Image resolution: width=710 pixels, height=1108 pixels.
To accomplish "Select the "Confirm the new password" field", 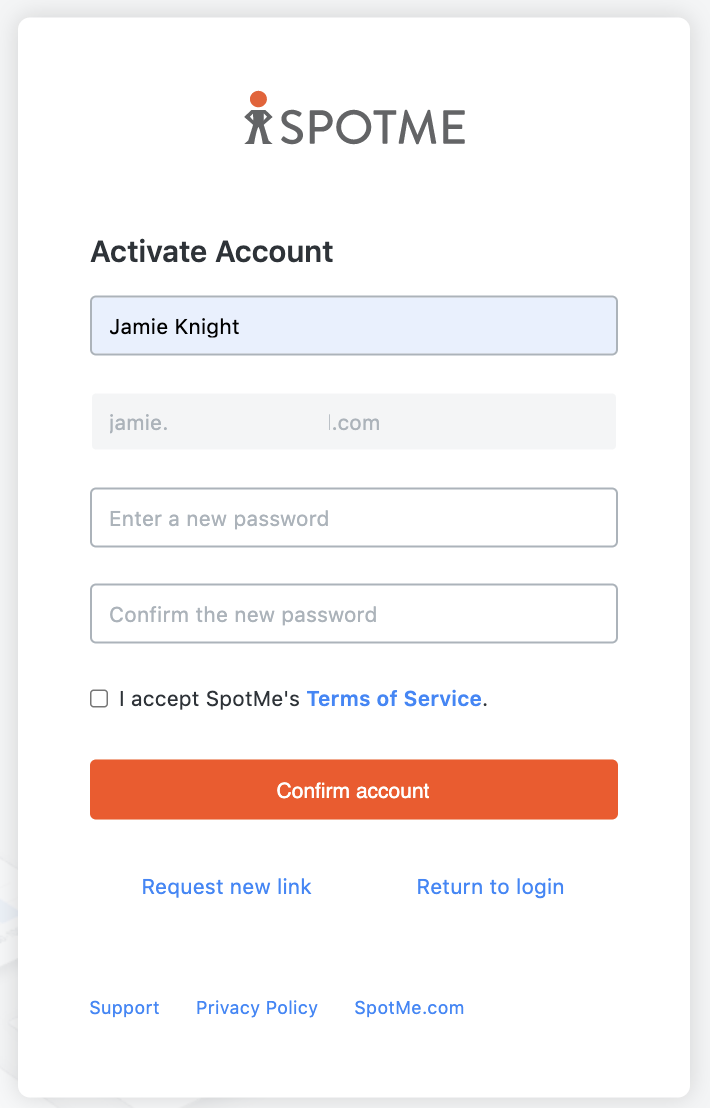I will pos(354,613).
